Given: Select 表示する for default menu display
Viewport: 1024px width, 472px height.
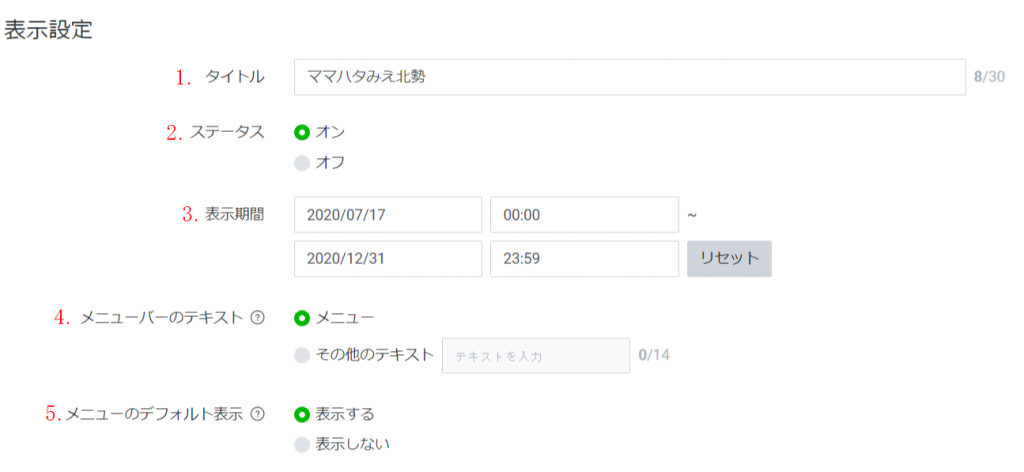Looking at the screenshot, I should [x=302, y=414].
